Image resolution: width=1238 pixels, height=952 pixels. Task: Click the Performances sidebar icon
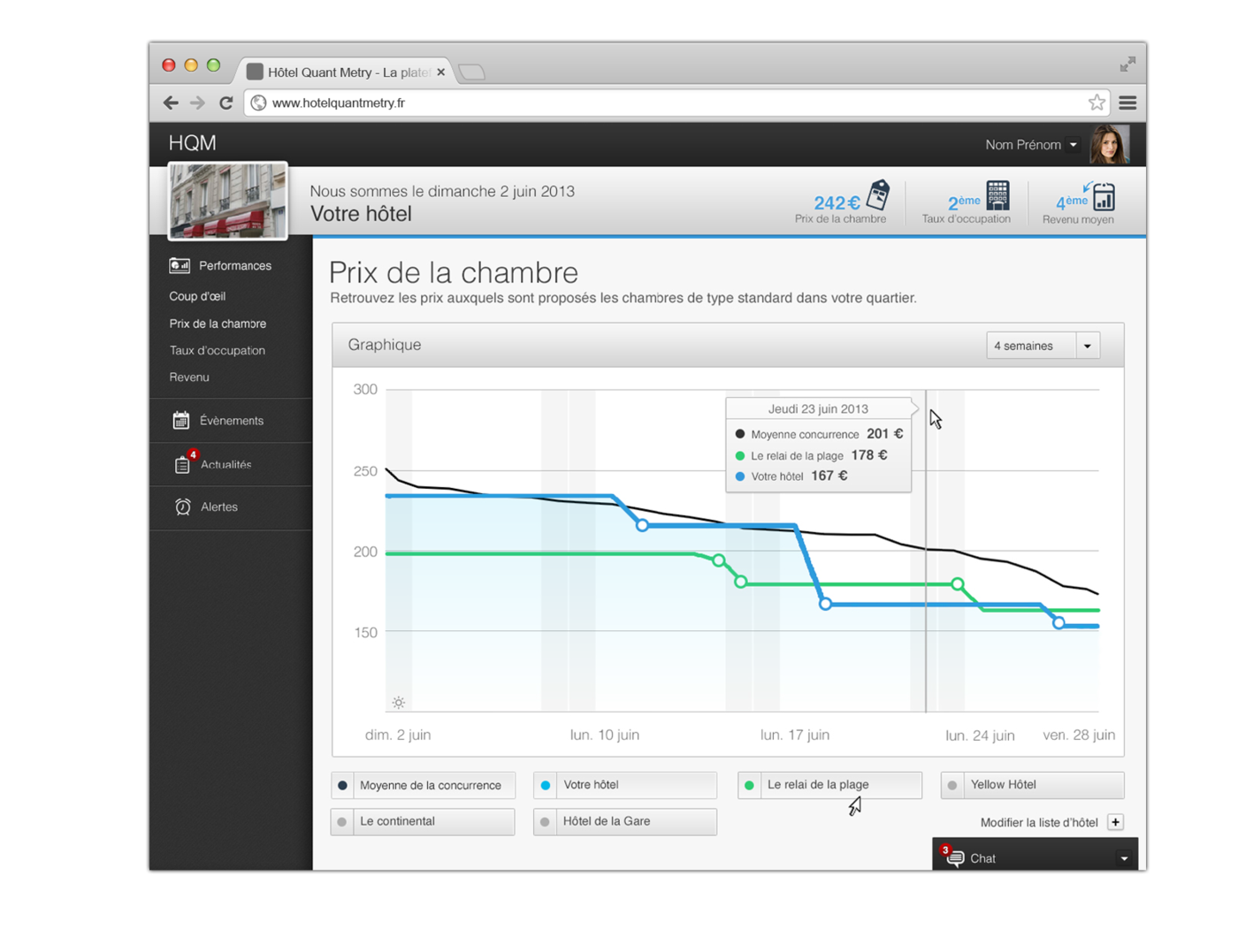pyautogui.click(x=180, y=265)
